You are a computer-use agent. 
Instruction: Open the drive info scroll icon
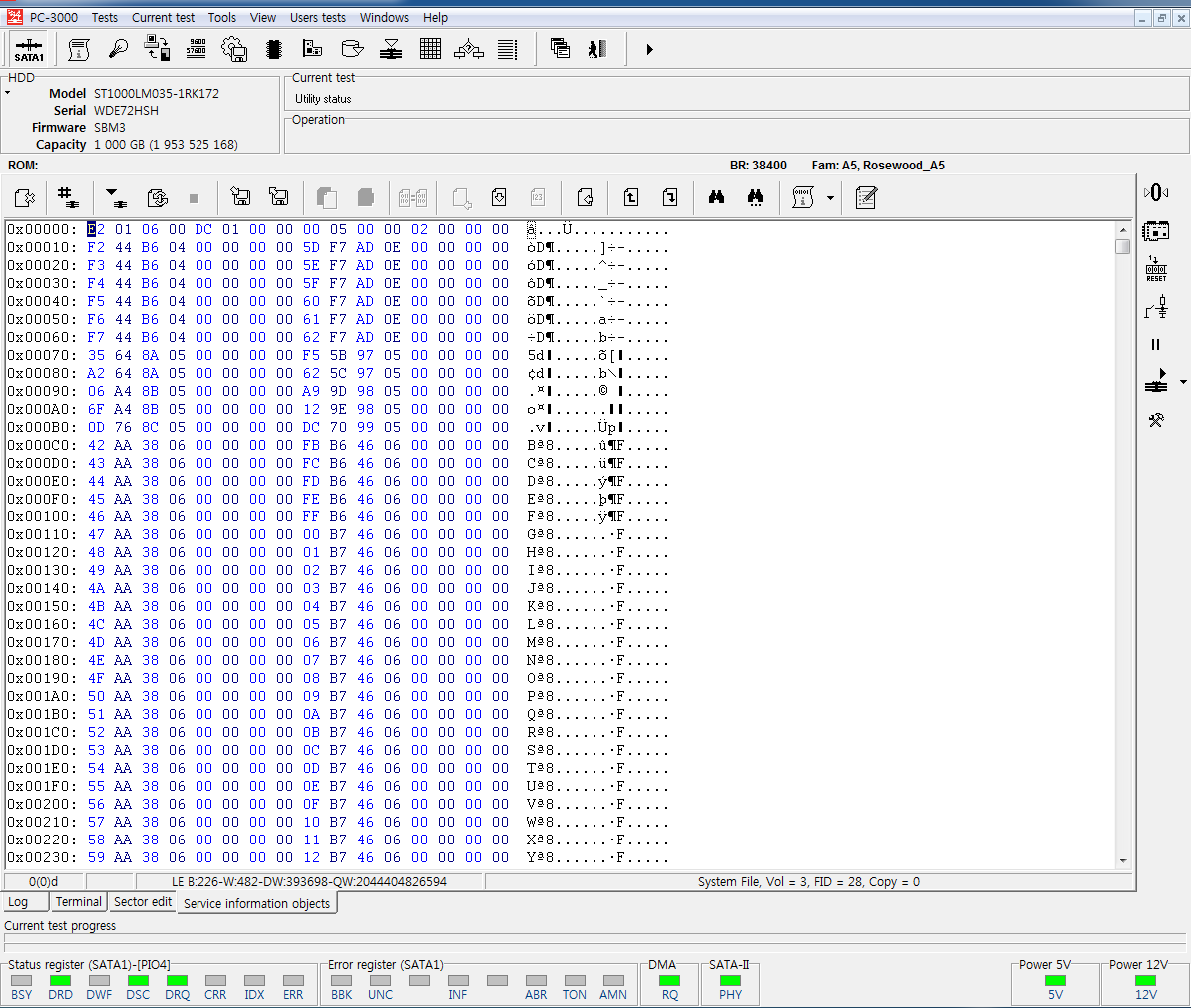[78, 49]
